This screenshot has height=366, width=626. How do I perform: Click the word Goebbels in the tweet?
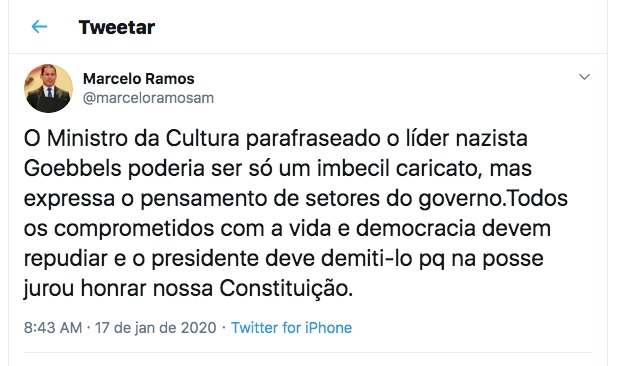coord(72,168)
